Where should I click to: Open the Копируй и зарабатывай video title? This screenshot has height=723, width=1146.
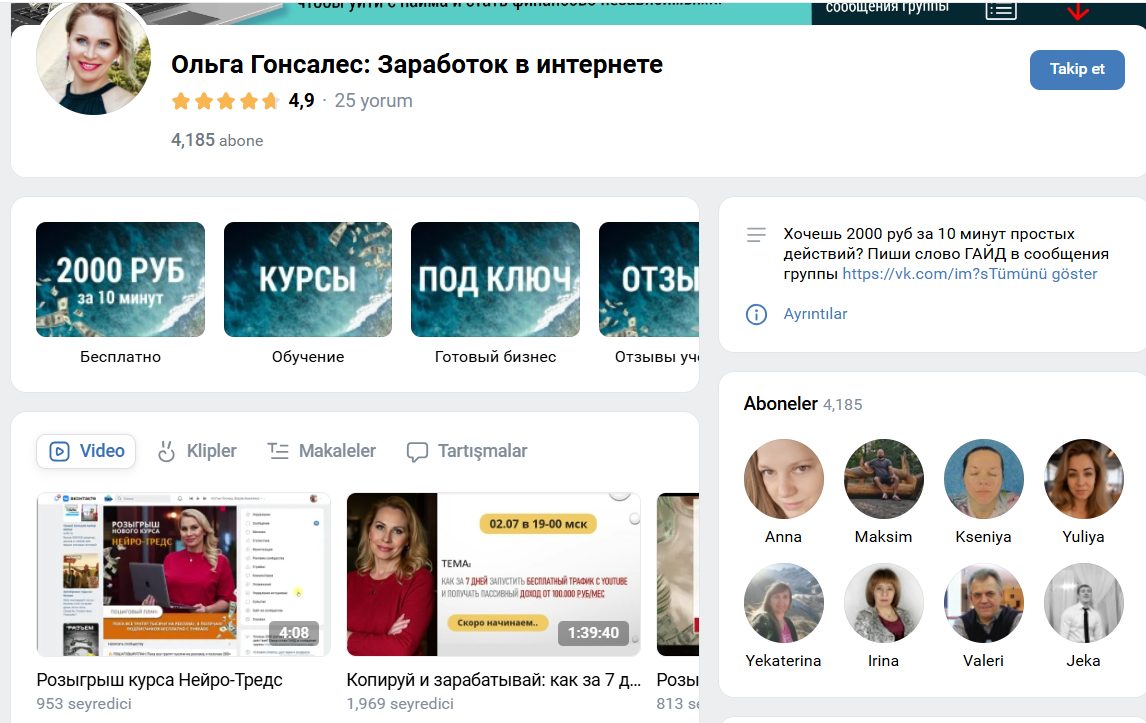[493, 680]
